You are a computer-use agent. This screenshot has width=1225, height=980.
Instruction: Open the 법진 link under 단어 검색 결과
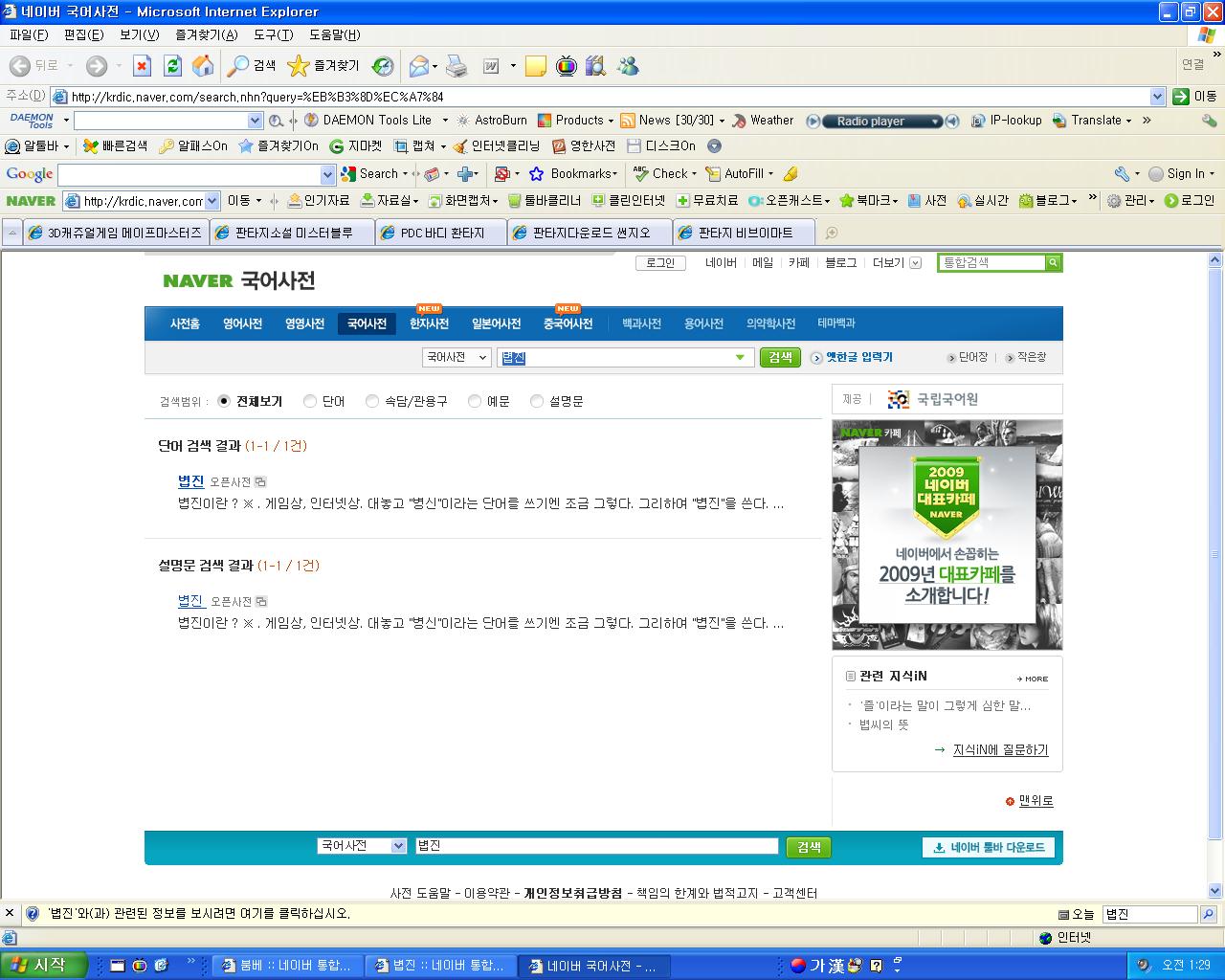coord(190,481)
